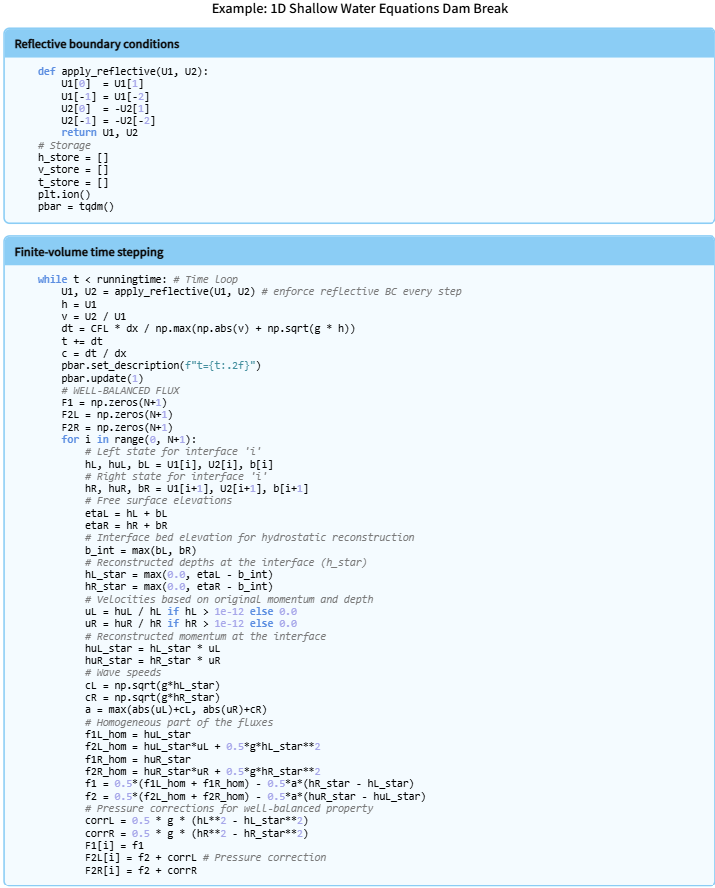The width and height of the screenshot is (715, 888).
Task: Click the pbar.set_description call line
Action: pyautogui.click(x=160, y=366)
